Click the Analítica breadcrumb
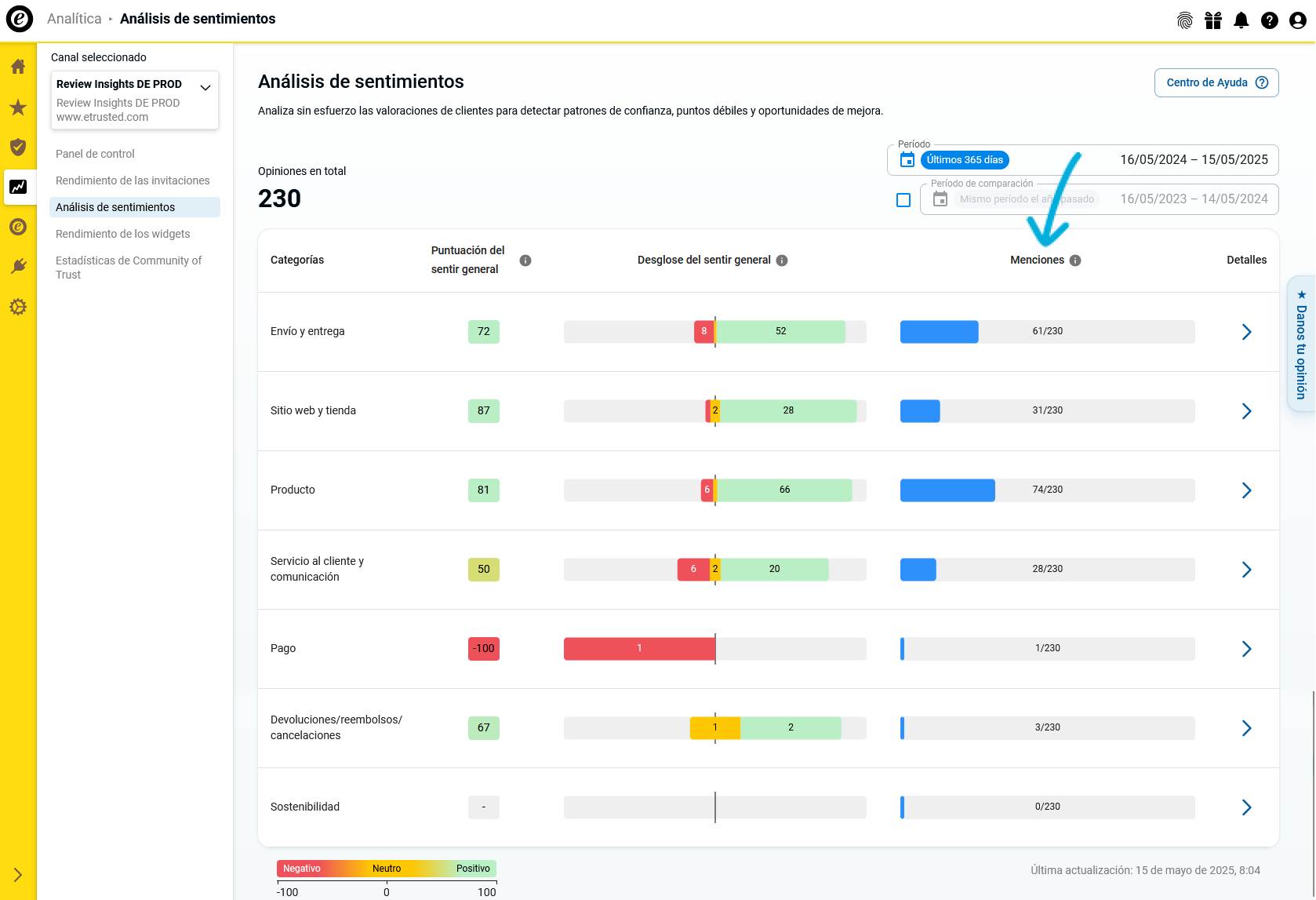The image size is (1316, 900). click(x=75, y=19)
